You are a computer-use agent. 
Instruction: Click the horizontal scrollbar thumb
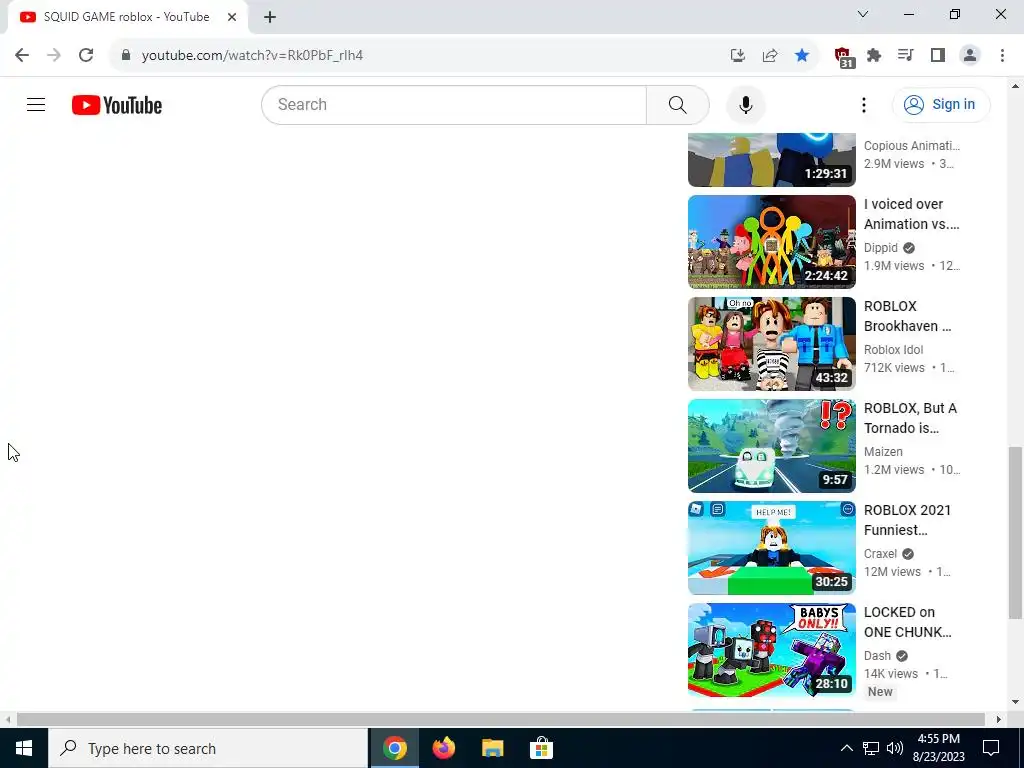click(x=500, y=719)
